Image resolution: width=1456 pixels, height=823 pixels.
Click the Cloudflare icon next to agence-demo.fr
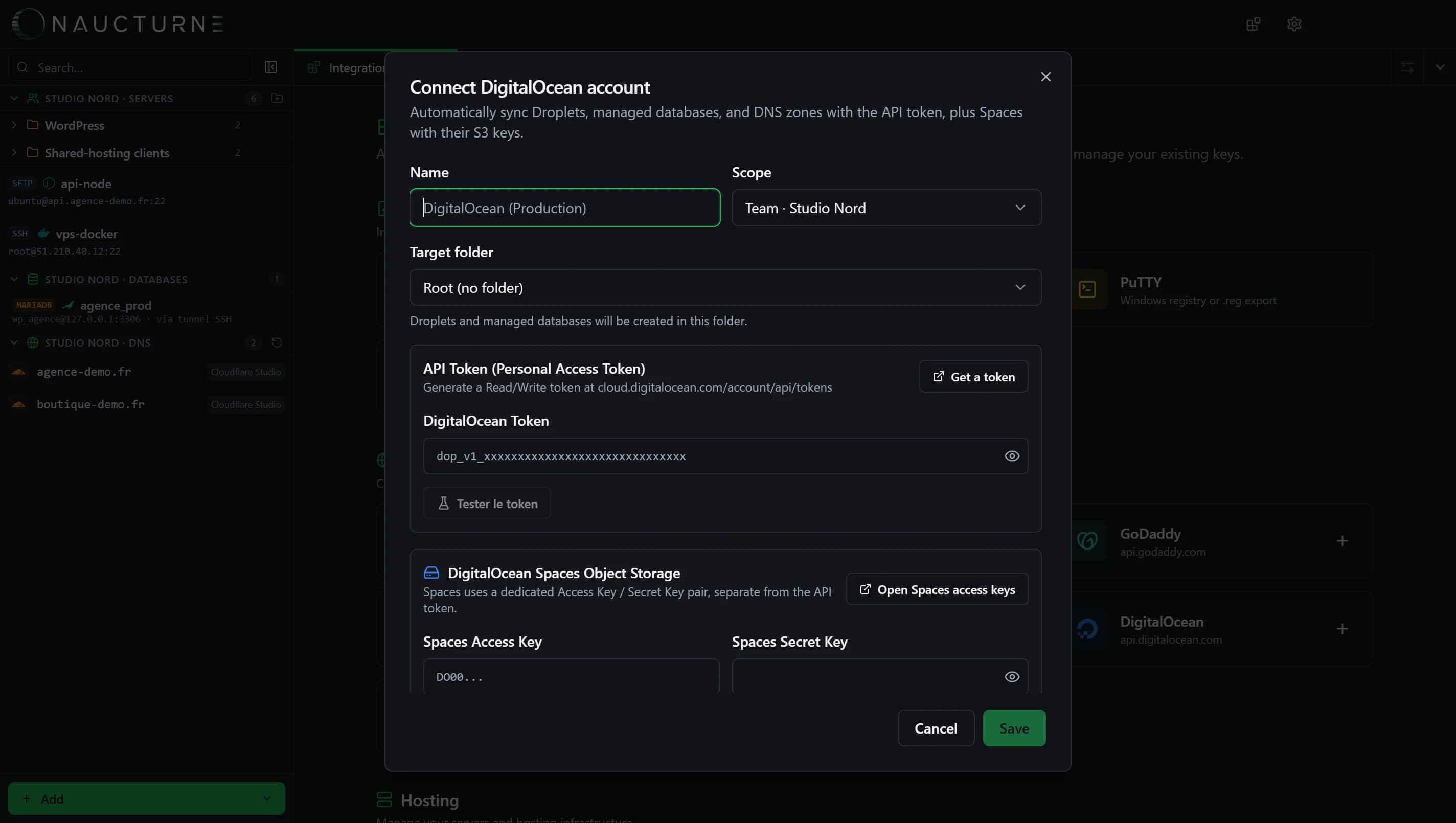click(x=18, y=371)
